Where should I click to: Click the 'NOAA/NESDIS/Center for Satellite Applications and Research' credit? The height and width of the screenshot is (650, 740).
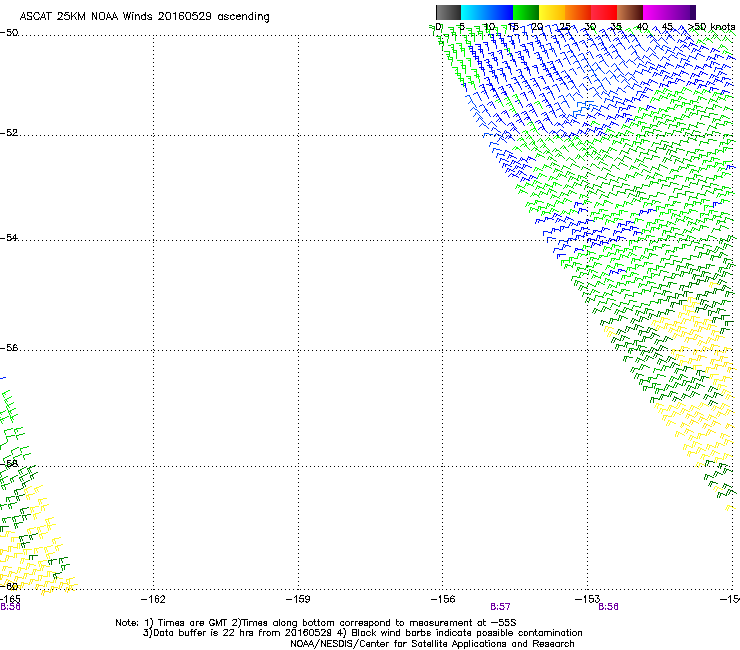432,644
